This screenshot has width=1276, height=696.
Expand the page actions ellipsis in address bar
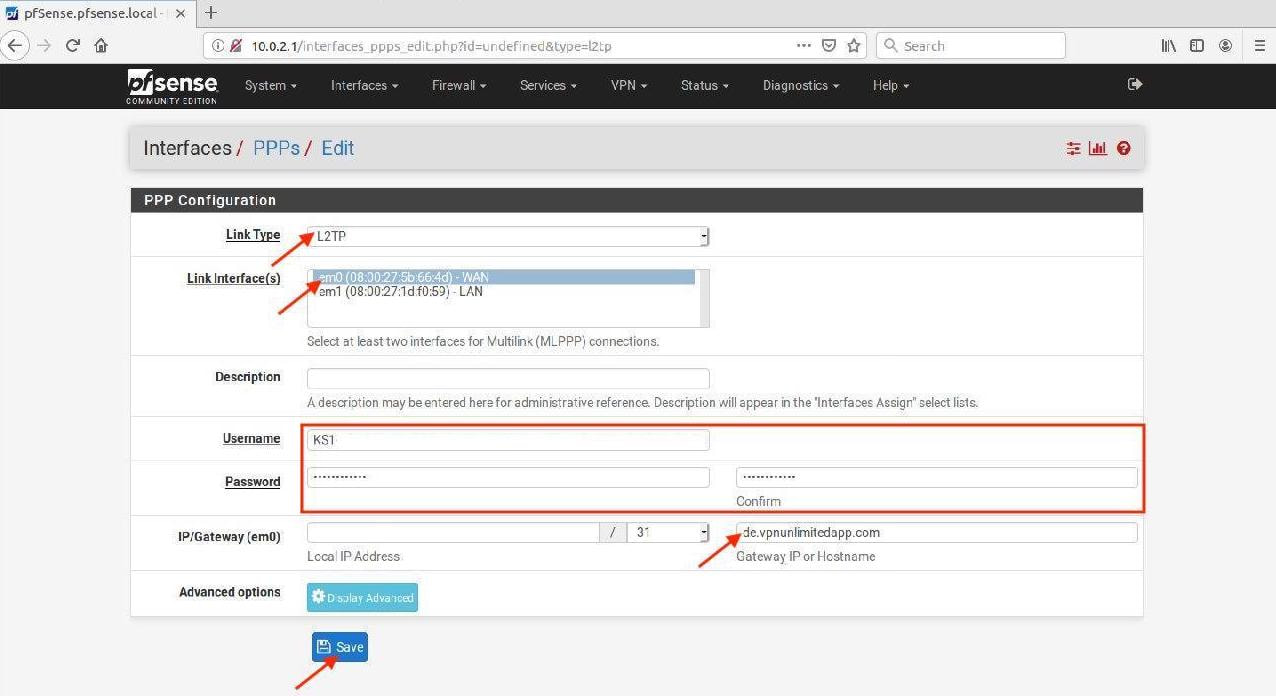tap(803, 45)
